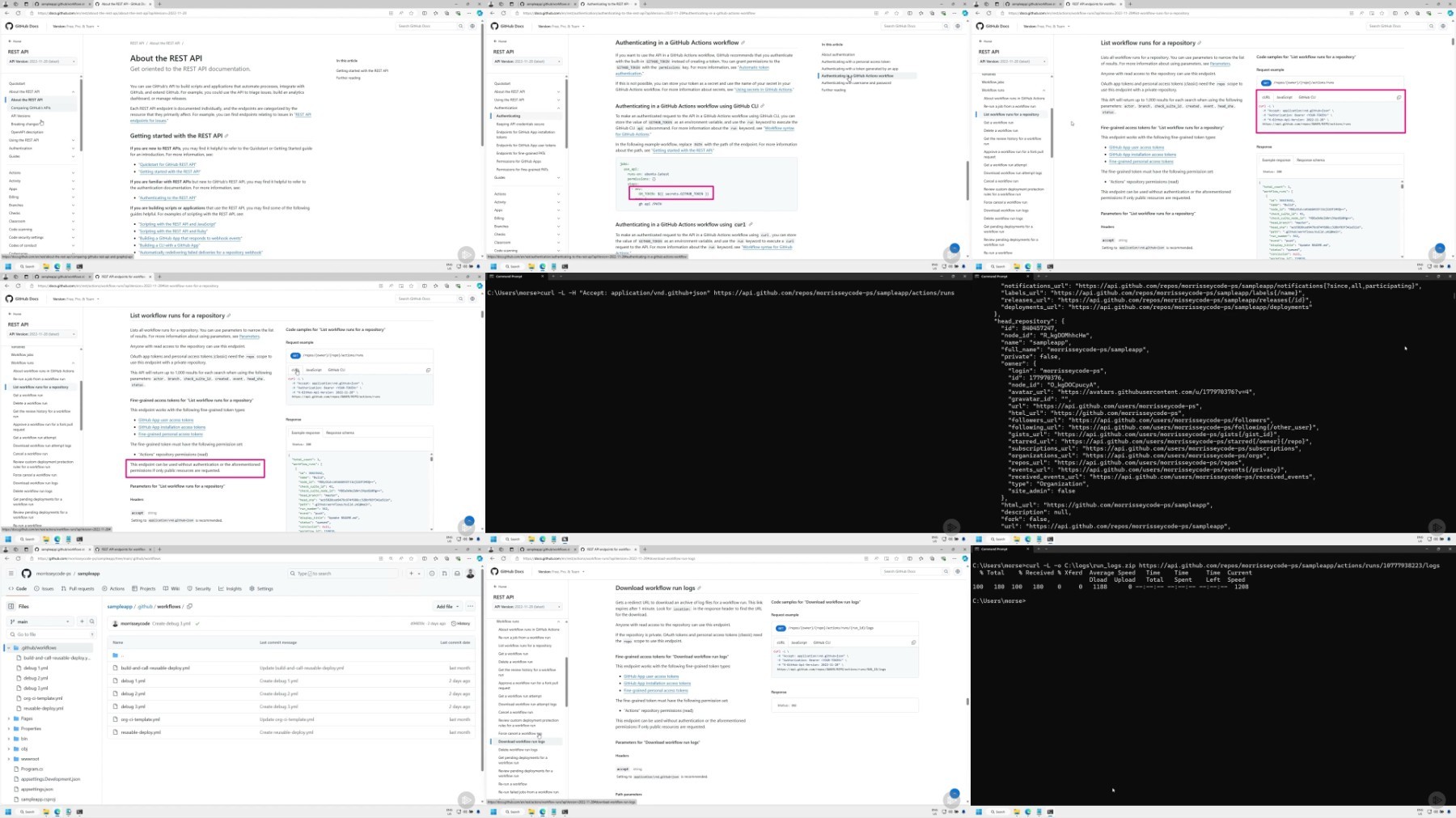The width and height of the screenshot is (1456, 818).
Task: Switch to Pull requests tab on sampleapp repo
Action: point(78,588)
